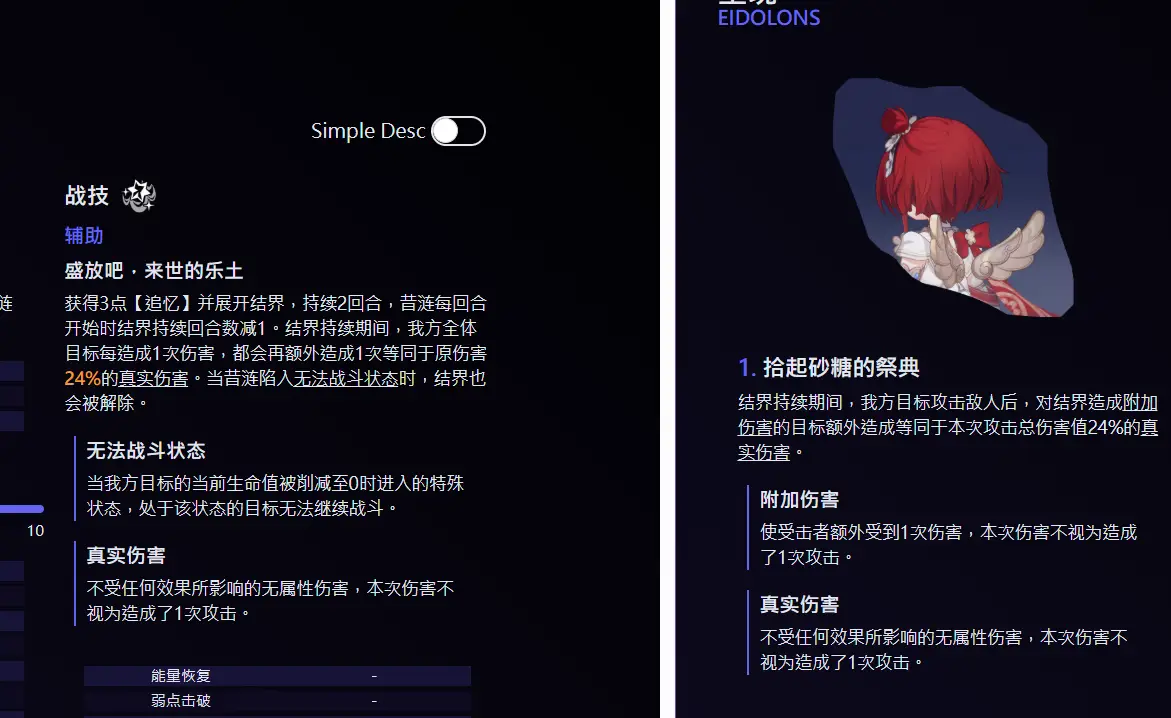1171x718 pixels.
Task: Click the 真实伤害 glossary heading under the eidolon
Action: pos(799,604)
